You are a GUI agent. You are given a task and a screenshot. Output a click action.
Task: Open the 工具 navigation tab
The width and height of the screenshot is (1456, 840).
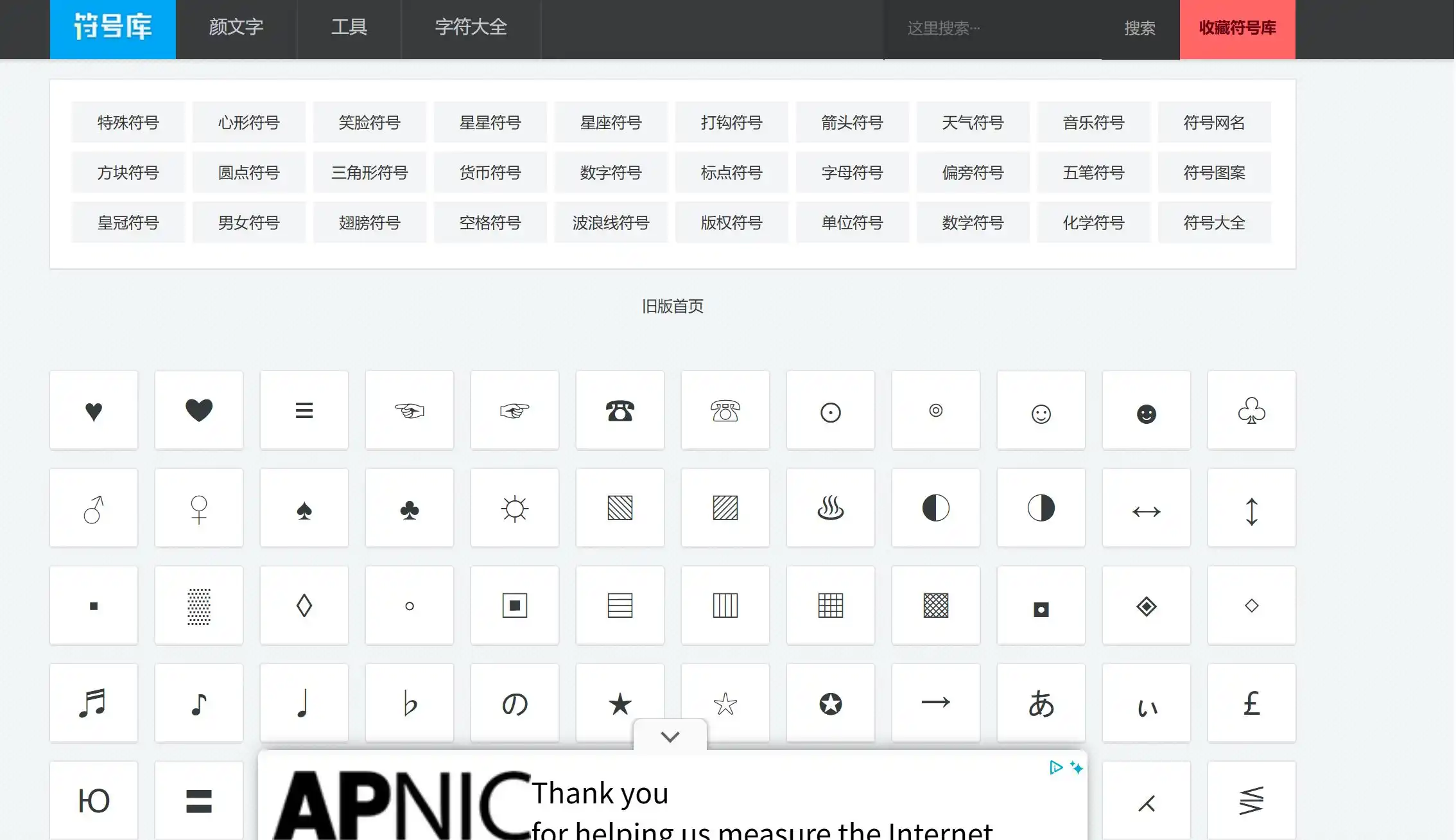(349, 28)
